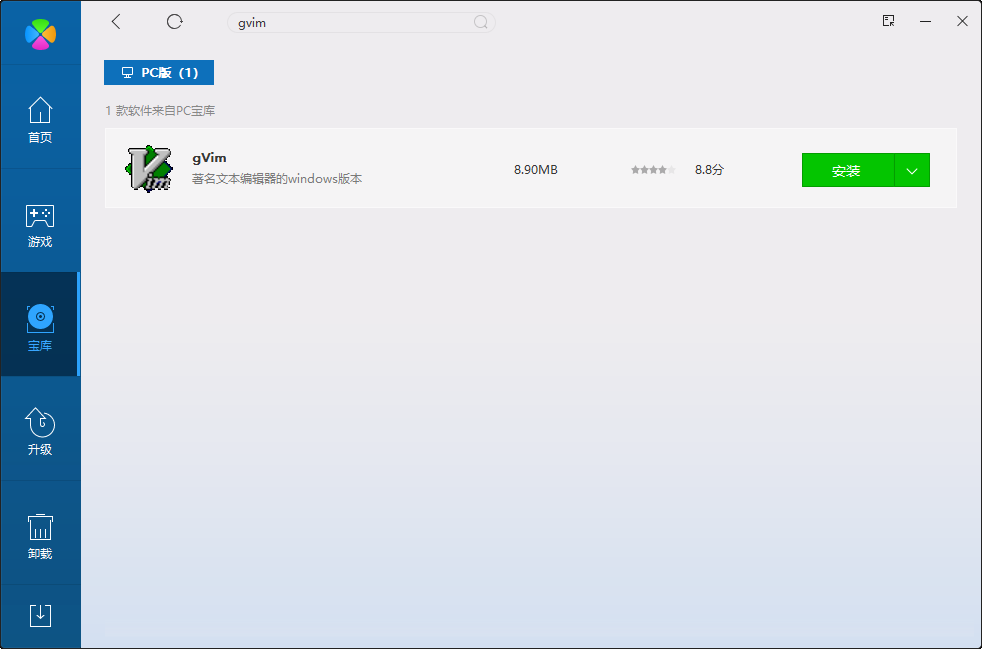Image resolution: width=982 pixels, height=649 pixels.
Task: Open the 宝库 software library section
Action: coord(40,325)
